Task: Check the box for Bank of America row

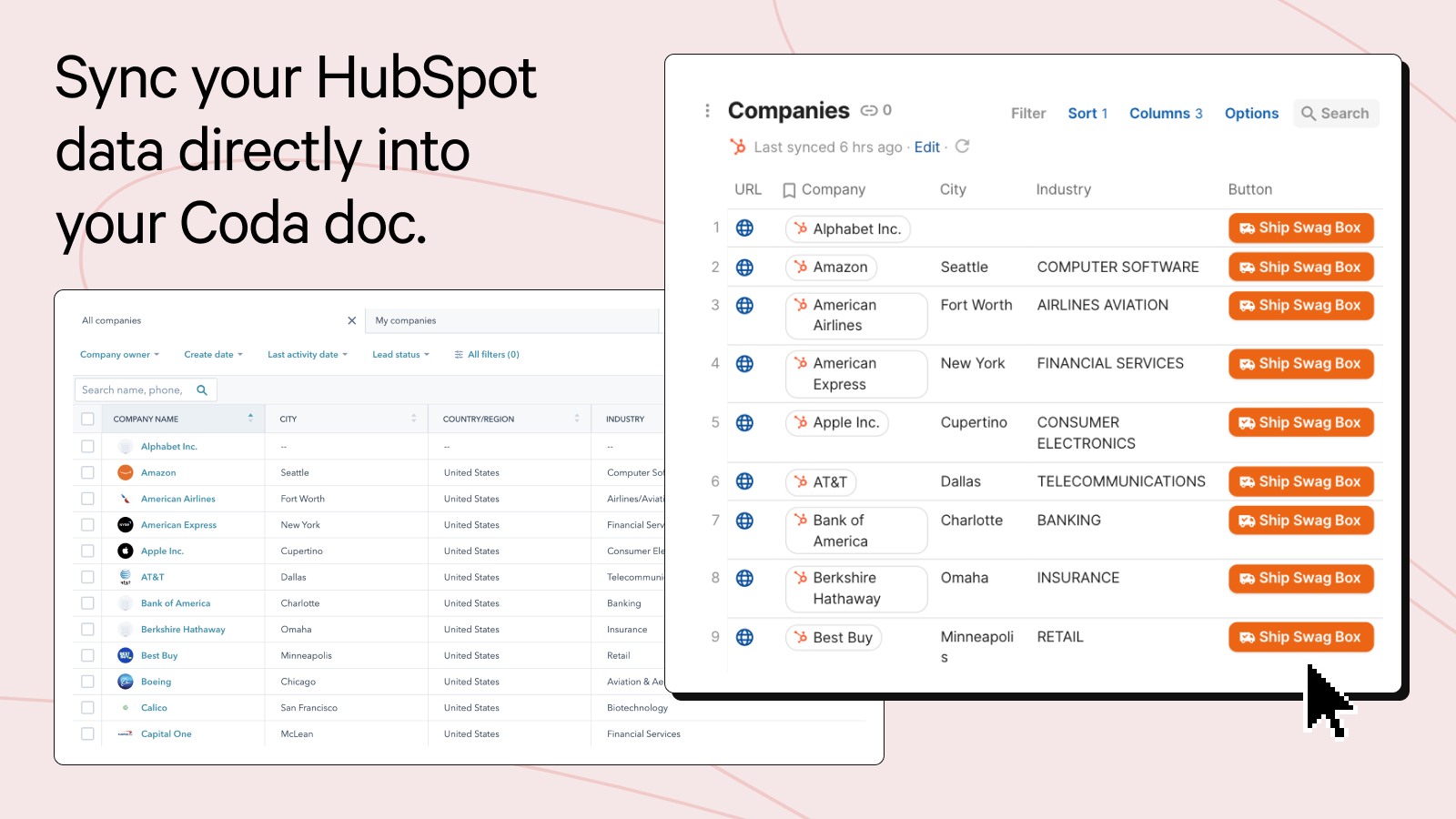Action: [x=87, y=603]
